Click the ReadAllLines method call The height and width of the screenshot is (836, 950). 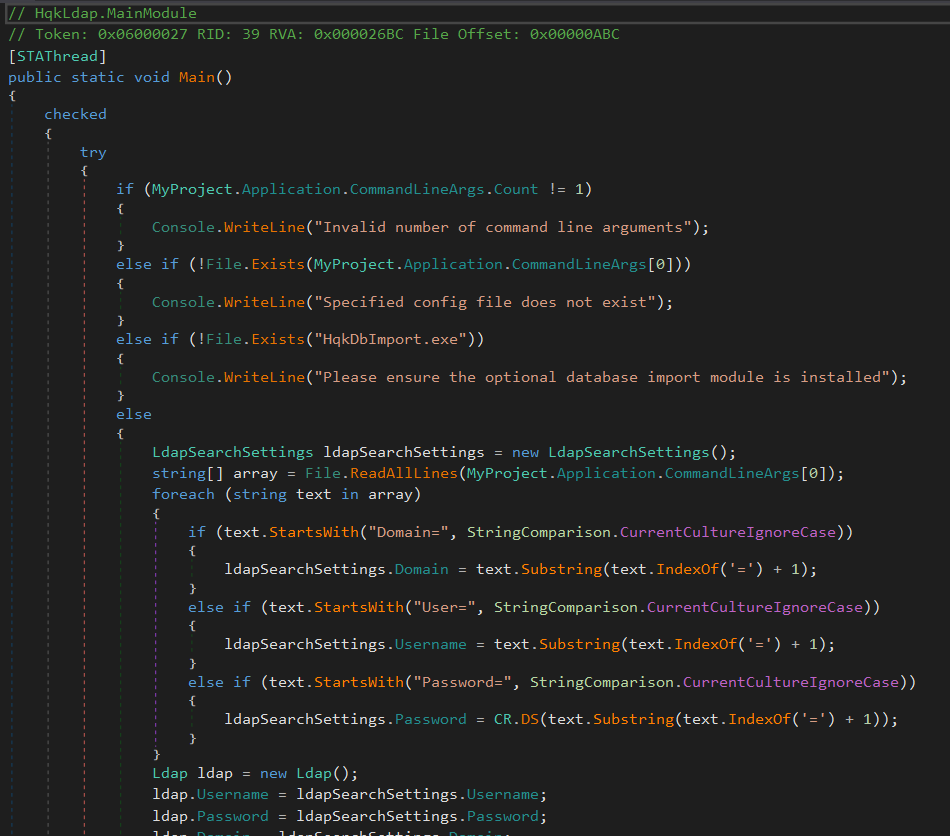click(x=404, y=474)
